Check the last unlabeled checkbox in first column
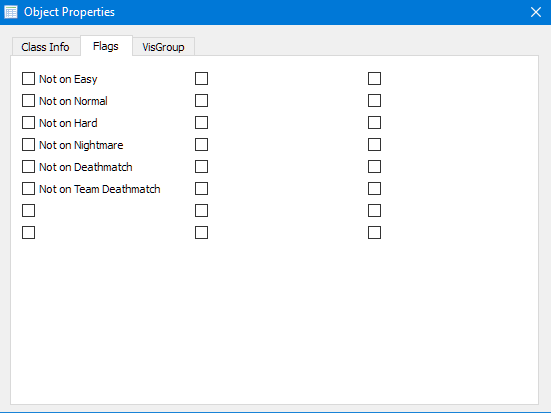The width and height of the screenshot is (551, 413). coord(28,233)
